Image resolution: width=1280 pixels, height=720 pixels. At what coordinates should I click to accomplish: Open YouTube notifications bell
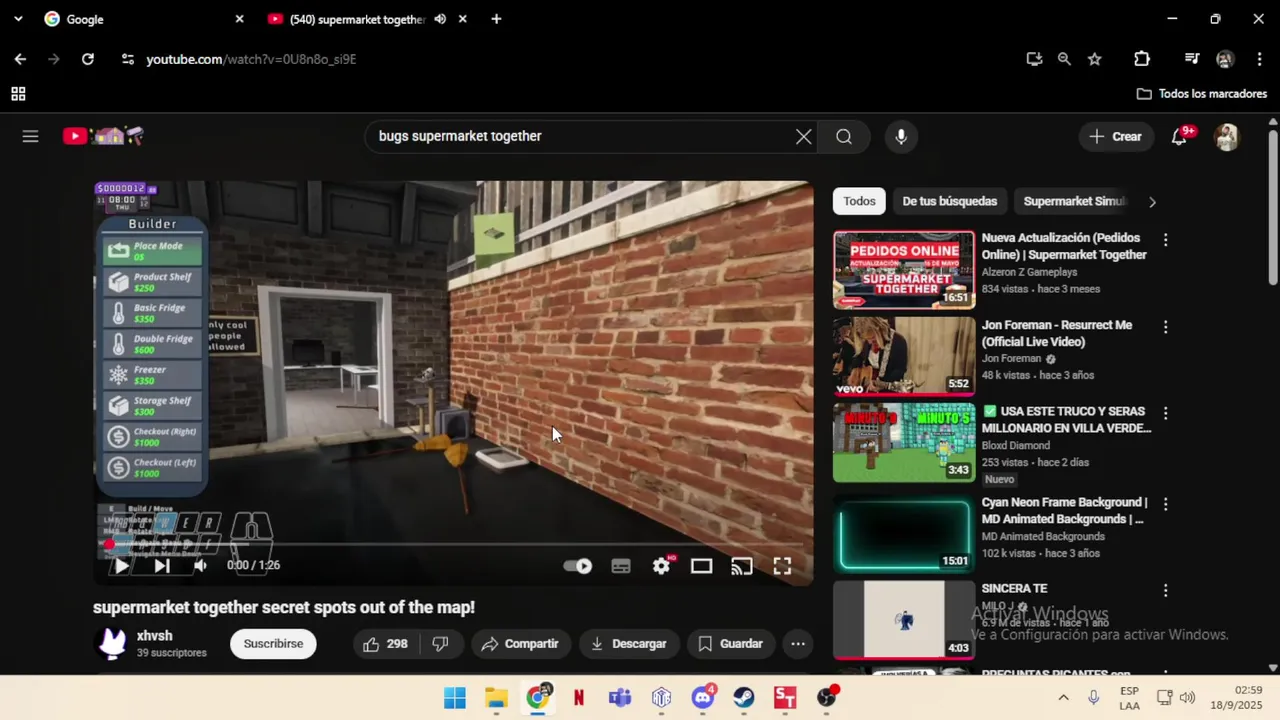coord(1180,137)
